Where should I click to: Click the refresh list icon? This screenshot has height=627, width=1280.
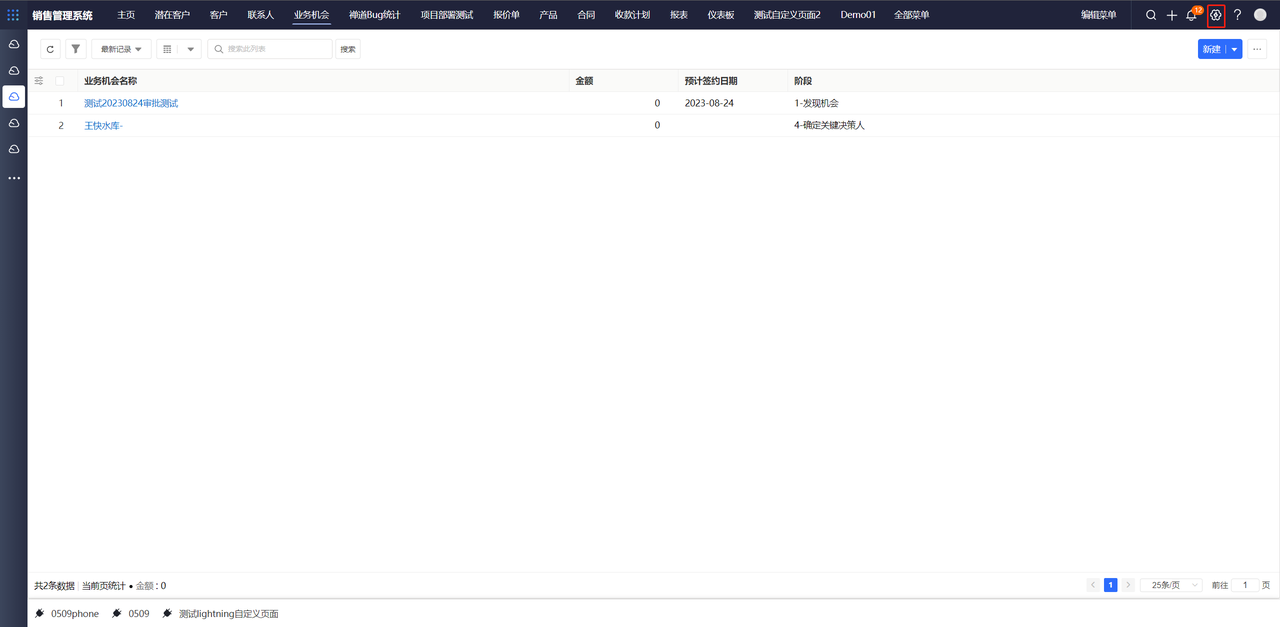(50, 49)
